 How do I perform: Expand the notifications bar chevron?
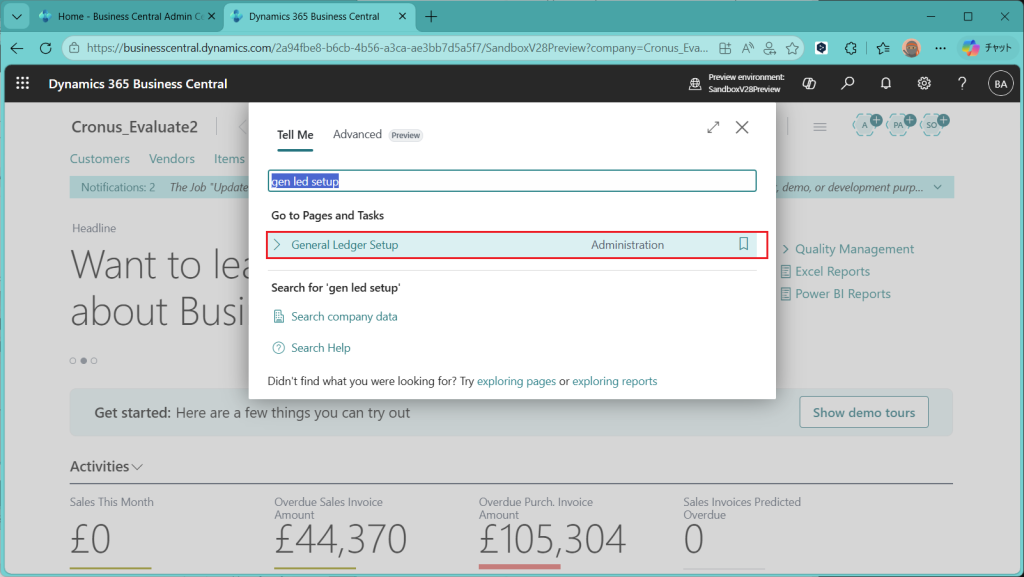(x=937, y=187)
